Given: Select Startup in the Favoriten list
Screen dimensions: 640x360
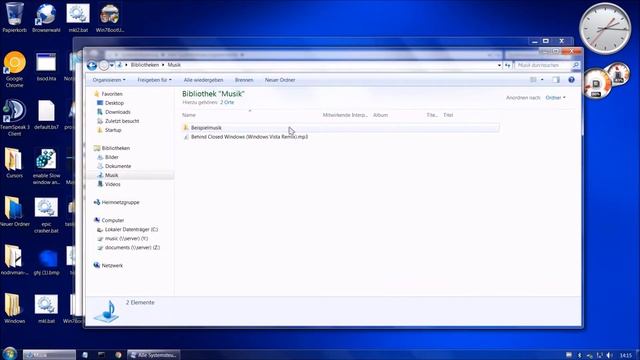Looking at the screenshot, I should [113, 130].
